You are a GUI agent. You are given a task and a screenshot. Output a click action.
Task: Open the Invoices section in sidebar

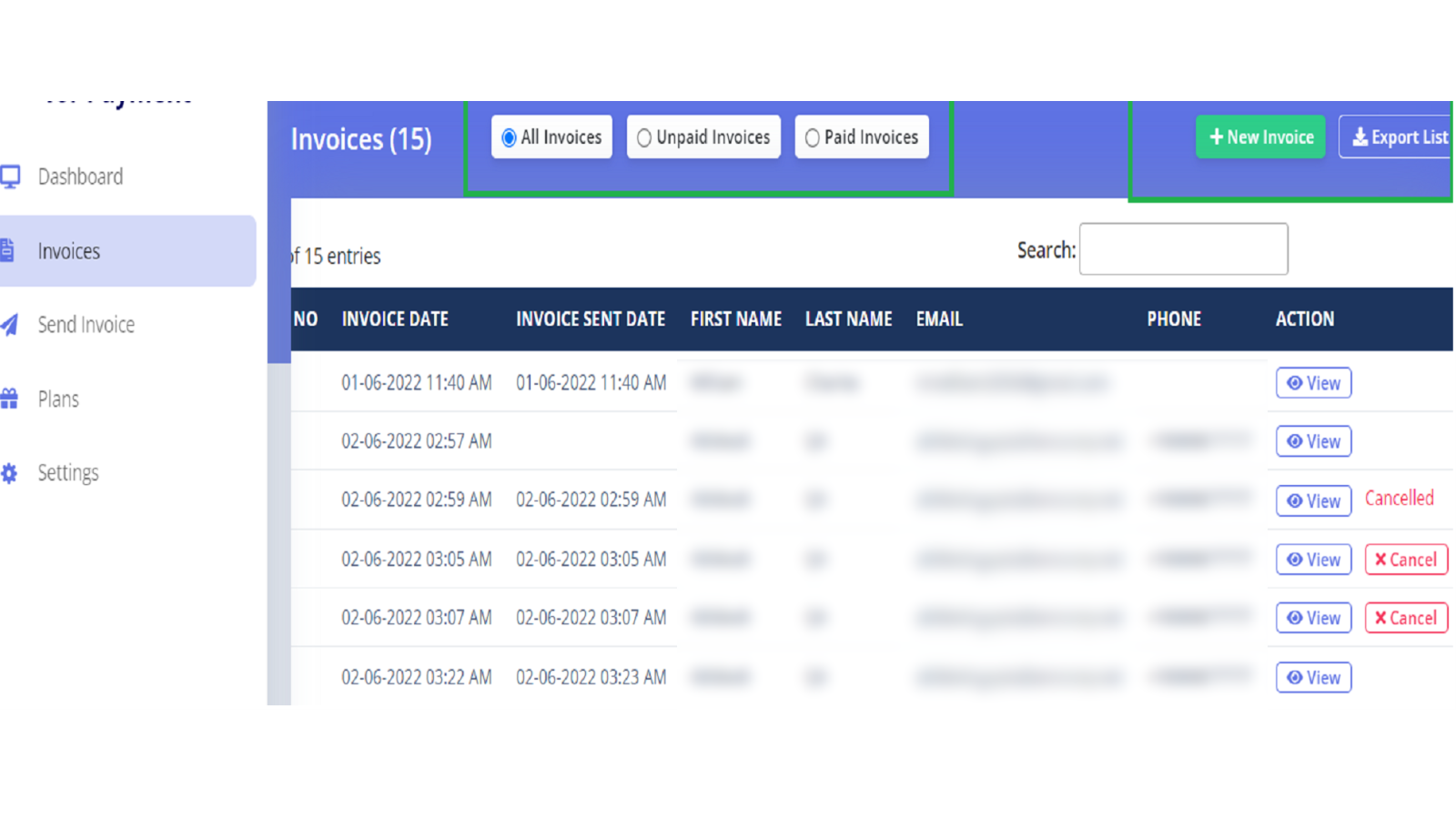click(x=69, y=250)
